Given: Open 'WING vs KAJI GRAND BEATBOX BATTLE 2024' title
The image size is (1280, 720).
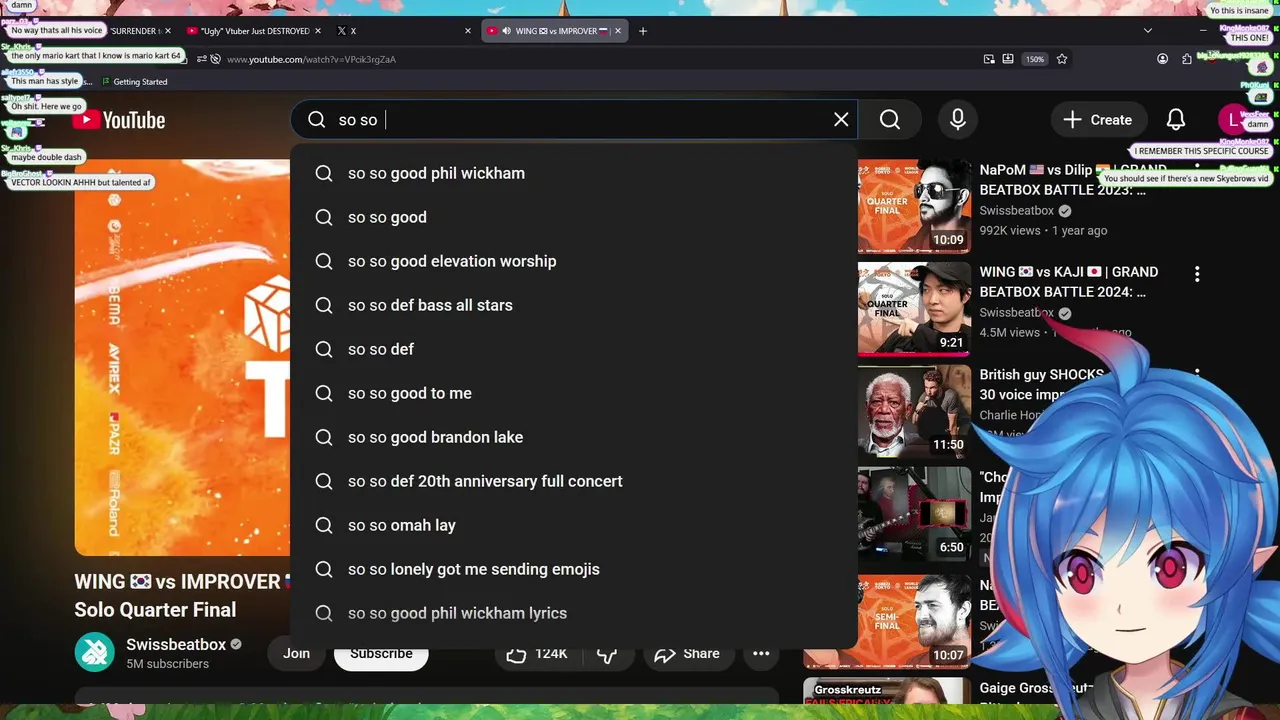Looking at the screenshot, I should pos(1069,282).
